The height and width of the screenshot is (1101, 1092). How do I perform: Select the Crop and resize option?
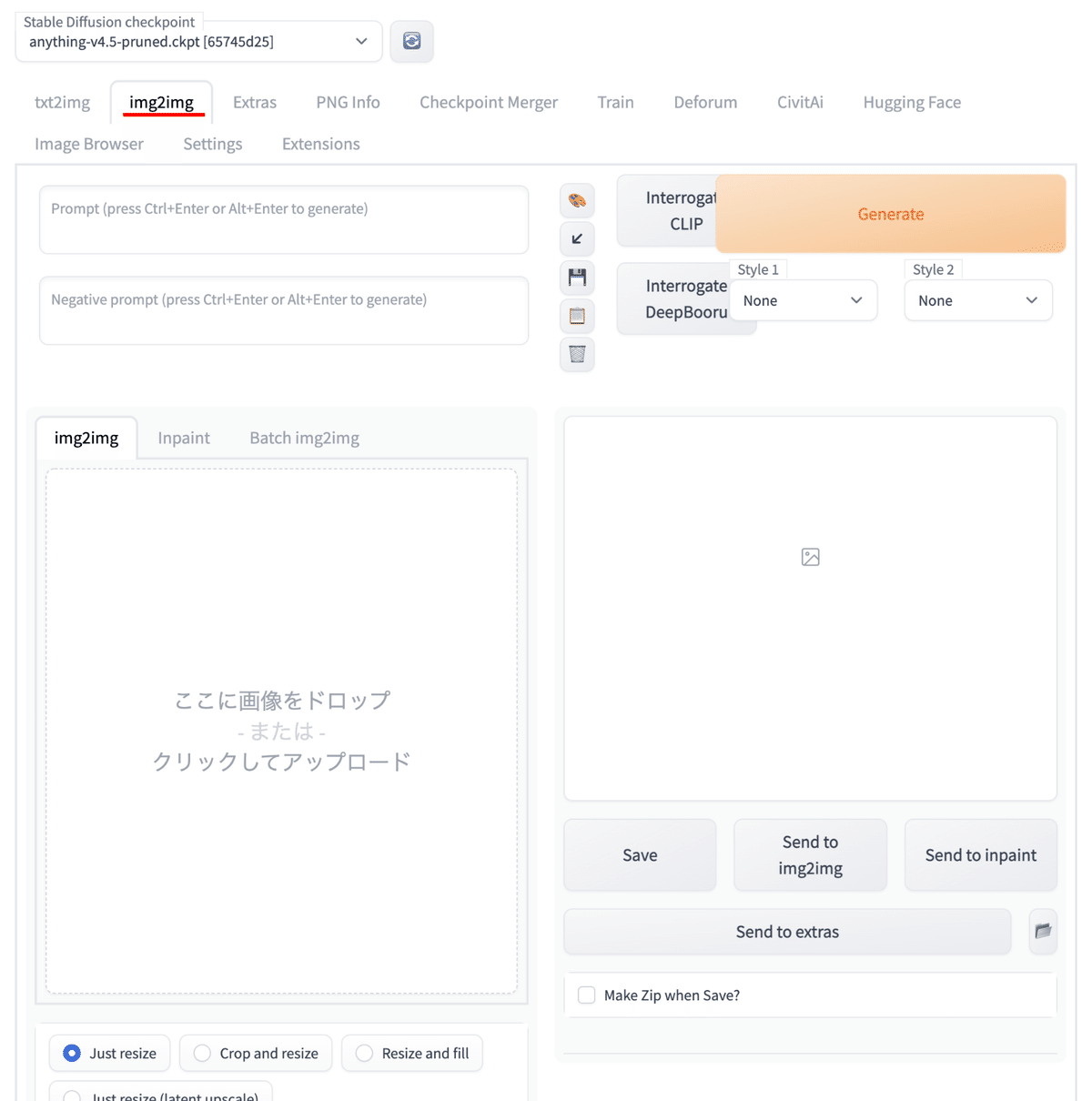(x=256, y=1053)
